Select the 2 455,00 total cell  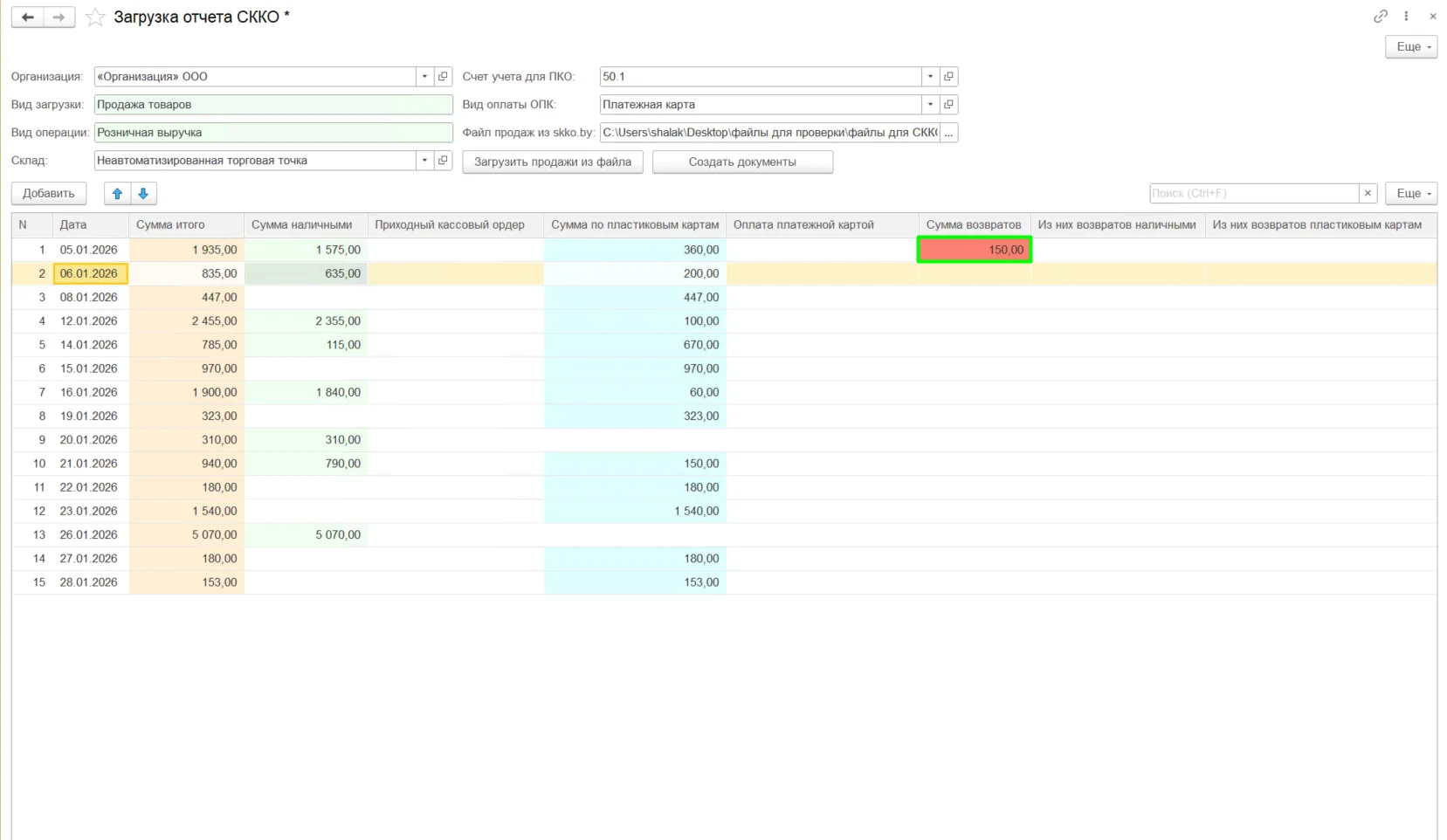click(x=186, y=321)
